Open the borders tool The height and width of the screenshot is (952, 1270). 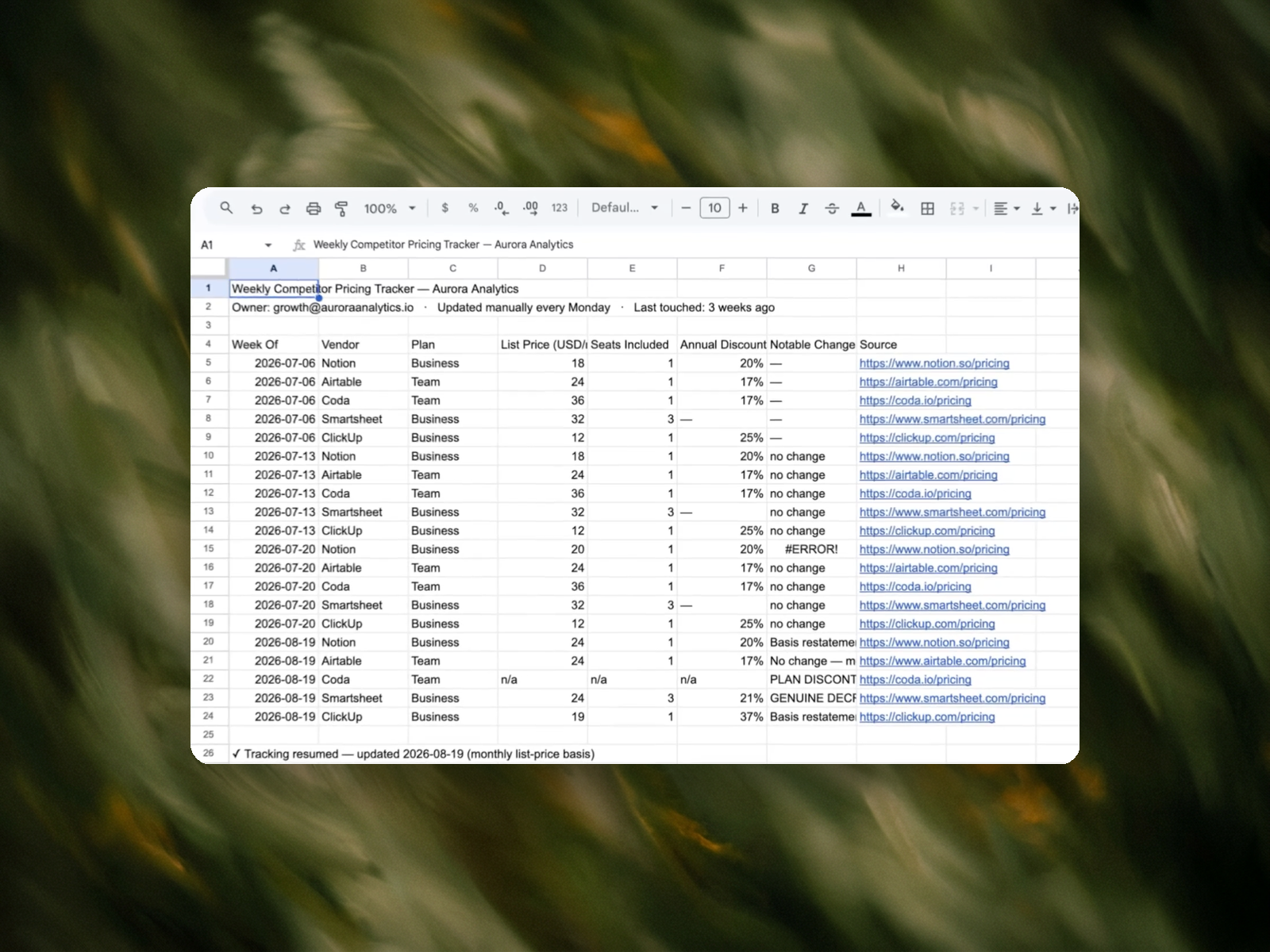927,209
